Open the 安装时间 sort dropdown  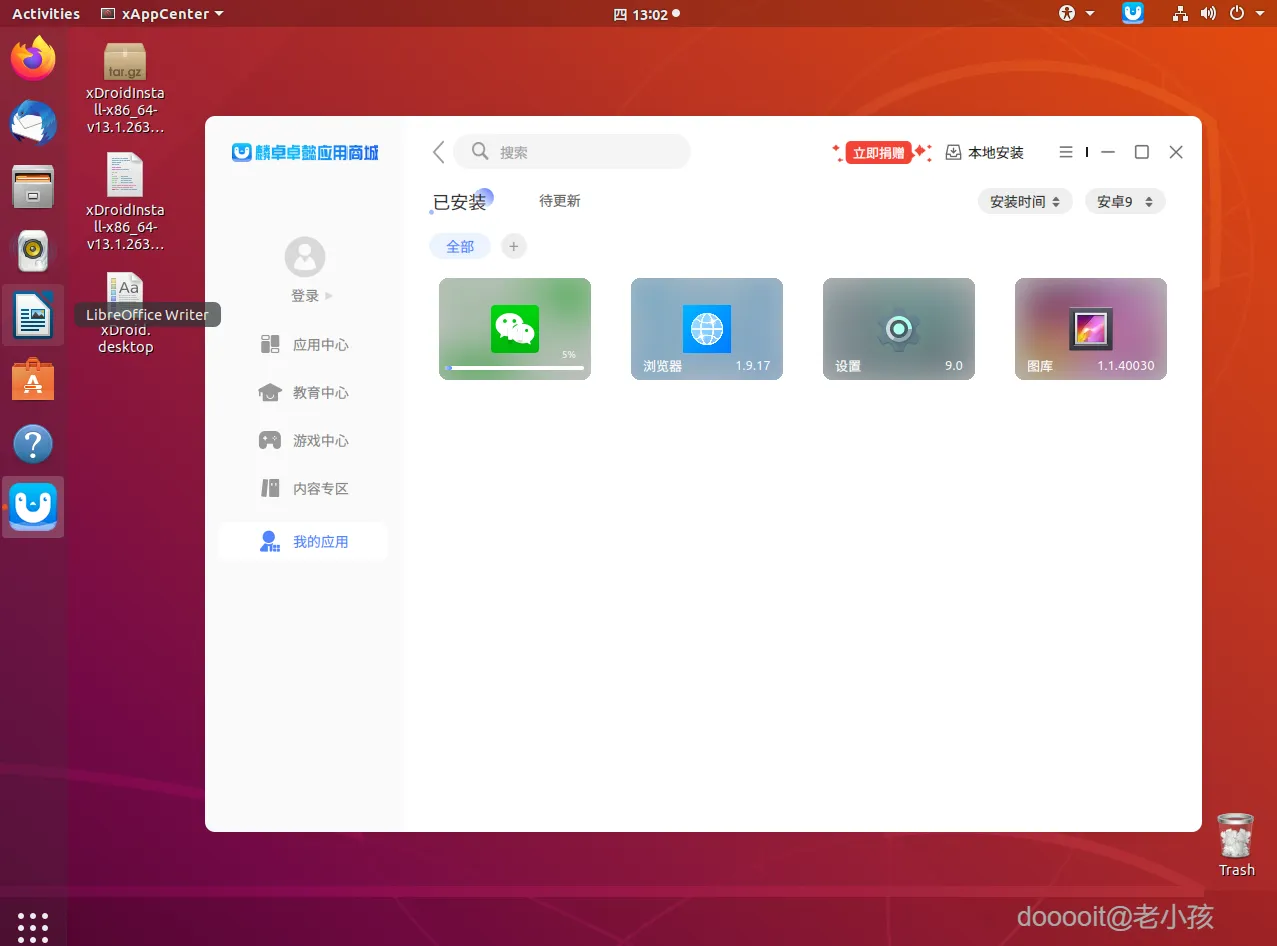click(x=1025, y=201)
